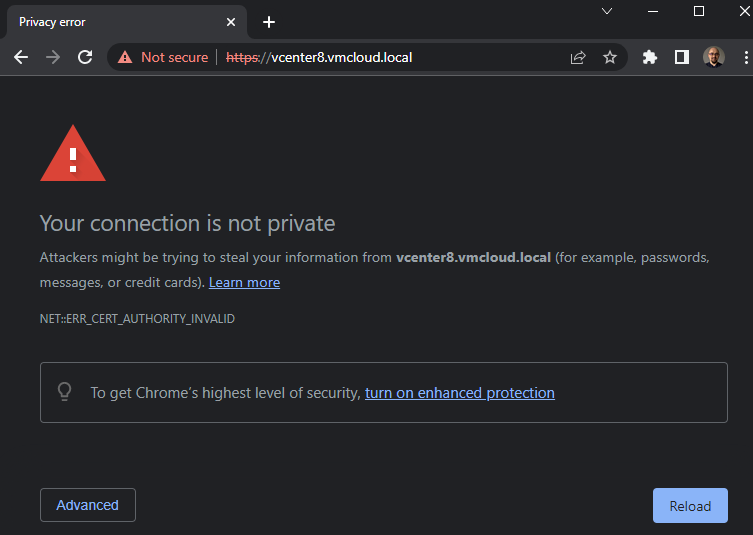The image size is (753, 535).
Task: Click the Not secure warning icon
Action: 125,57
